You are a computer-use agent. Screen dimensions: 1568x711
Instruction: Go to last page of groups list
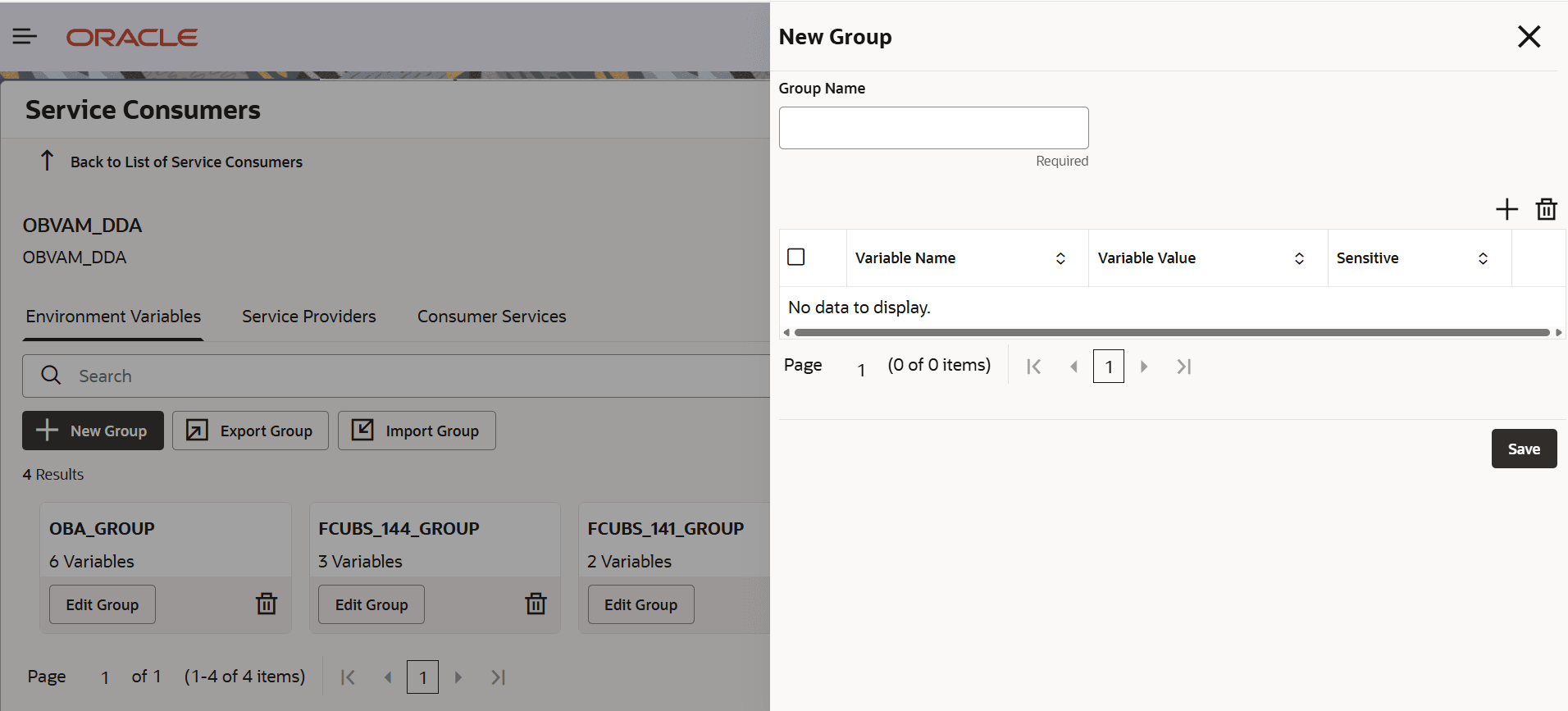(x=498, y=677)
